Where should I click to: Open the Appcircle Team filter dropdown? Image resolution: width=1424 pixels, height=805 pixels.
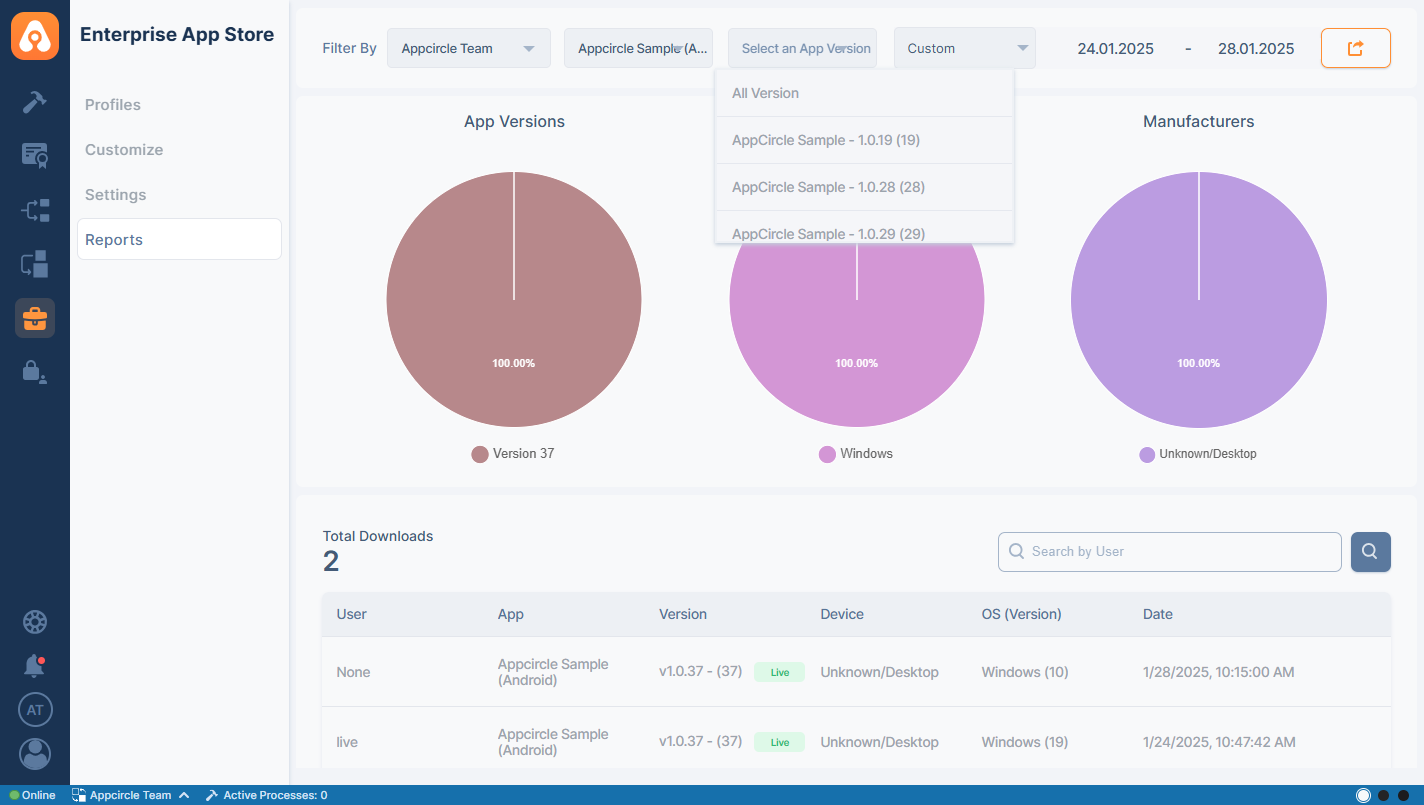coord(469,48)
